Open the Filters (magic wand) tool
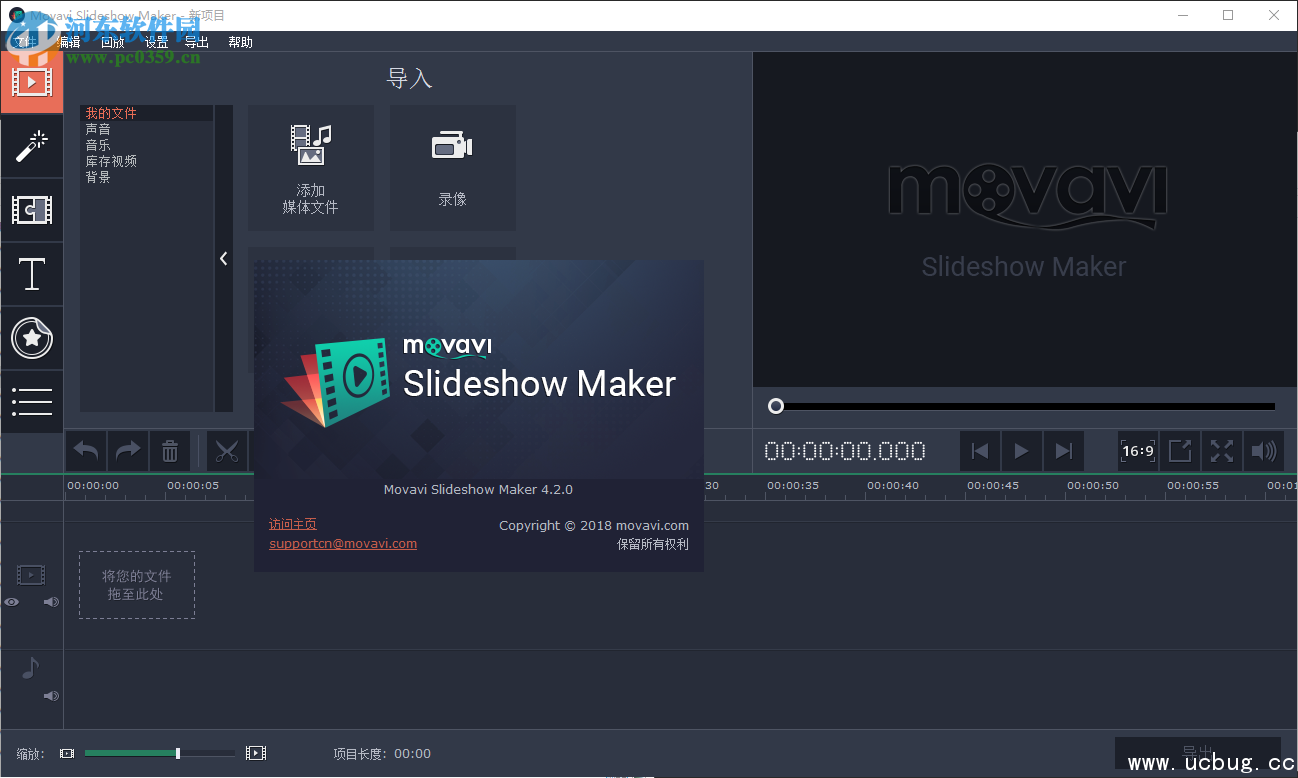The width and height of the screenshot is (1298, 778). click(x=31, y=147)
